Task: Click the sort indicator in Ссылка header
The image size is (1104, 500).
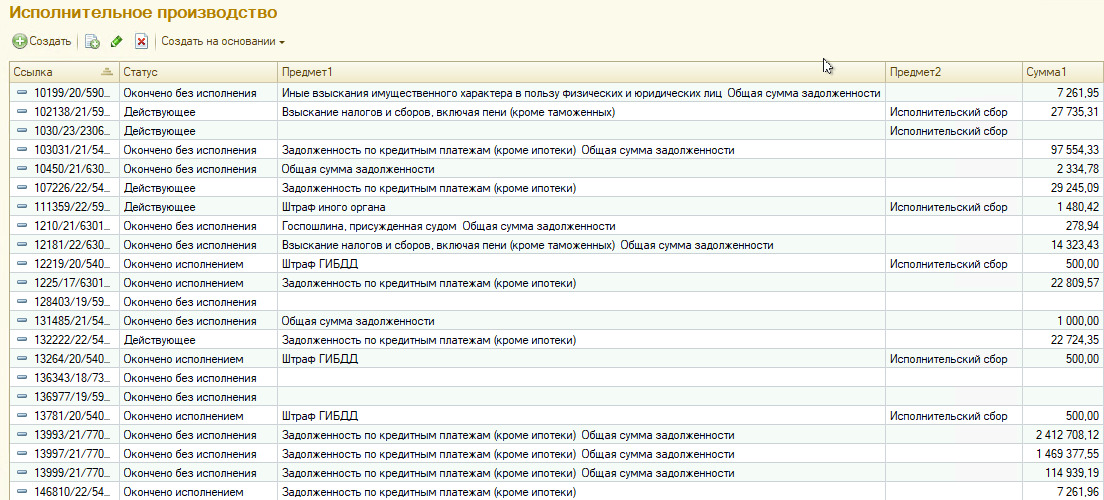Action: [107, 73]
